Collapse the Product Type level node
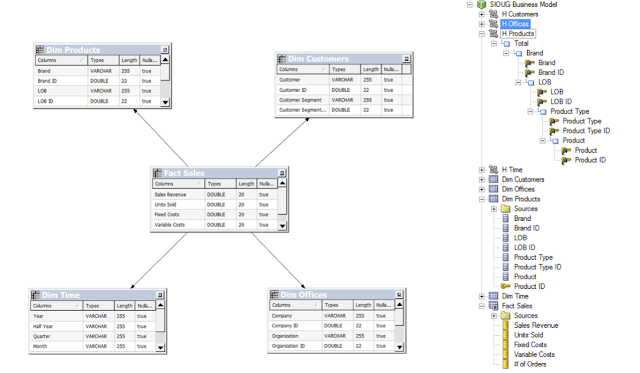This screenshot has height=373, width=640. [530, 111]
